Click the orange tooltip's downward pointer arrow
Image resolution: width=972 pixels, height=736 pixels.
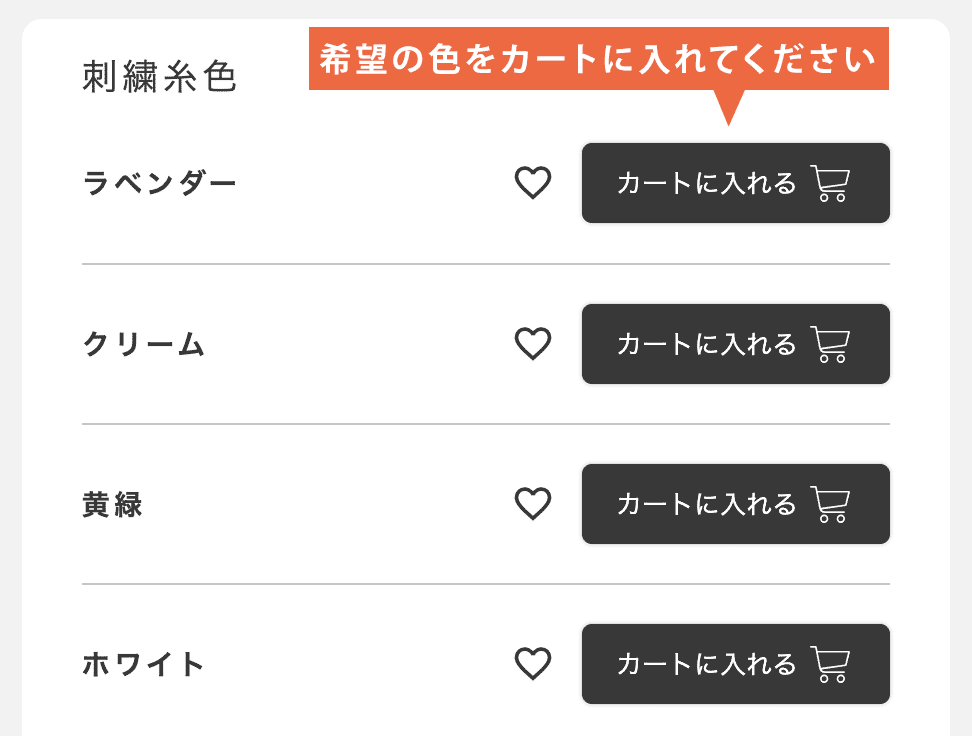pyautogui.click(x=728, y=106)
